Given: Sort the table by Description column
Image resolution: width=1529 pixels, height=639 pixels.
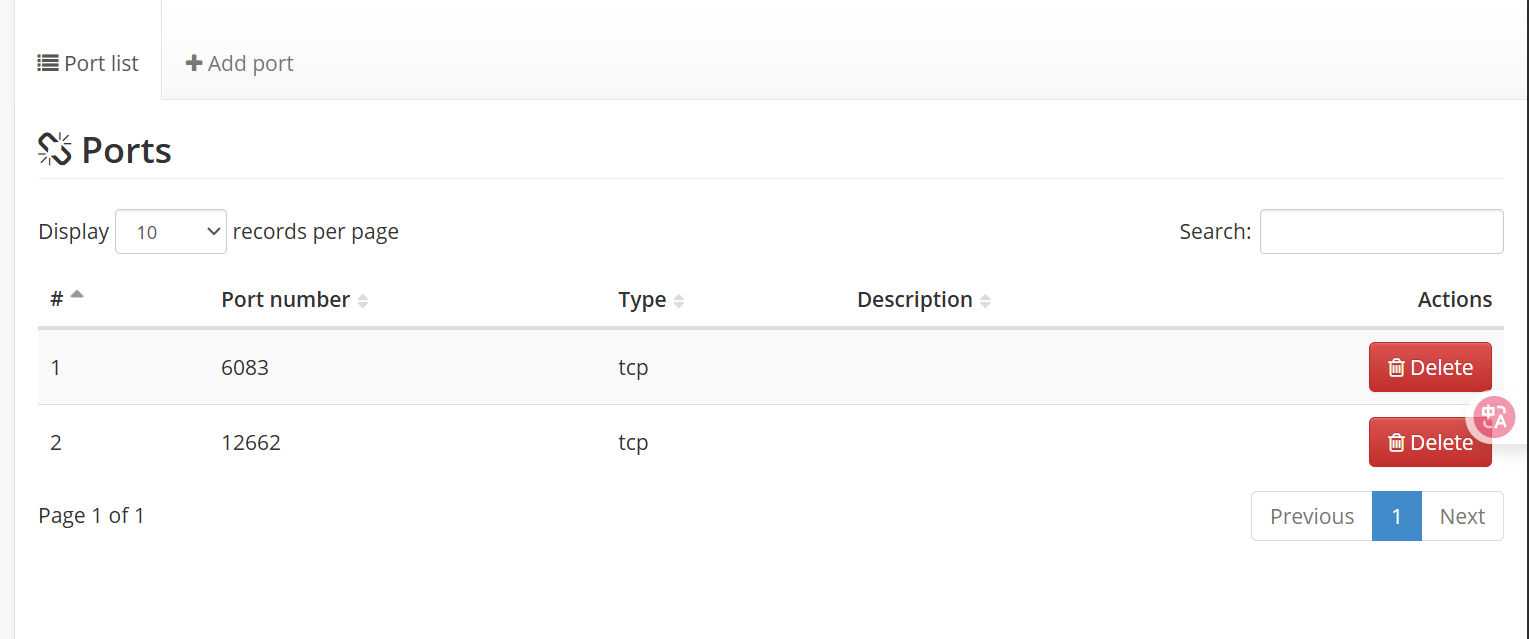Looking at the screenshot, I should 924,300.
